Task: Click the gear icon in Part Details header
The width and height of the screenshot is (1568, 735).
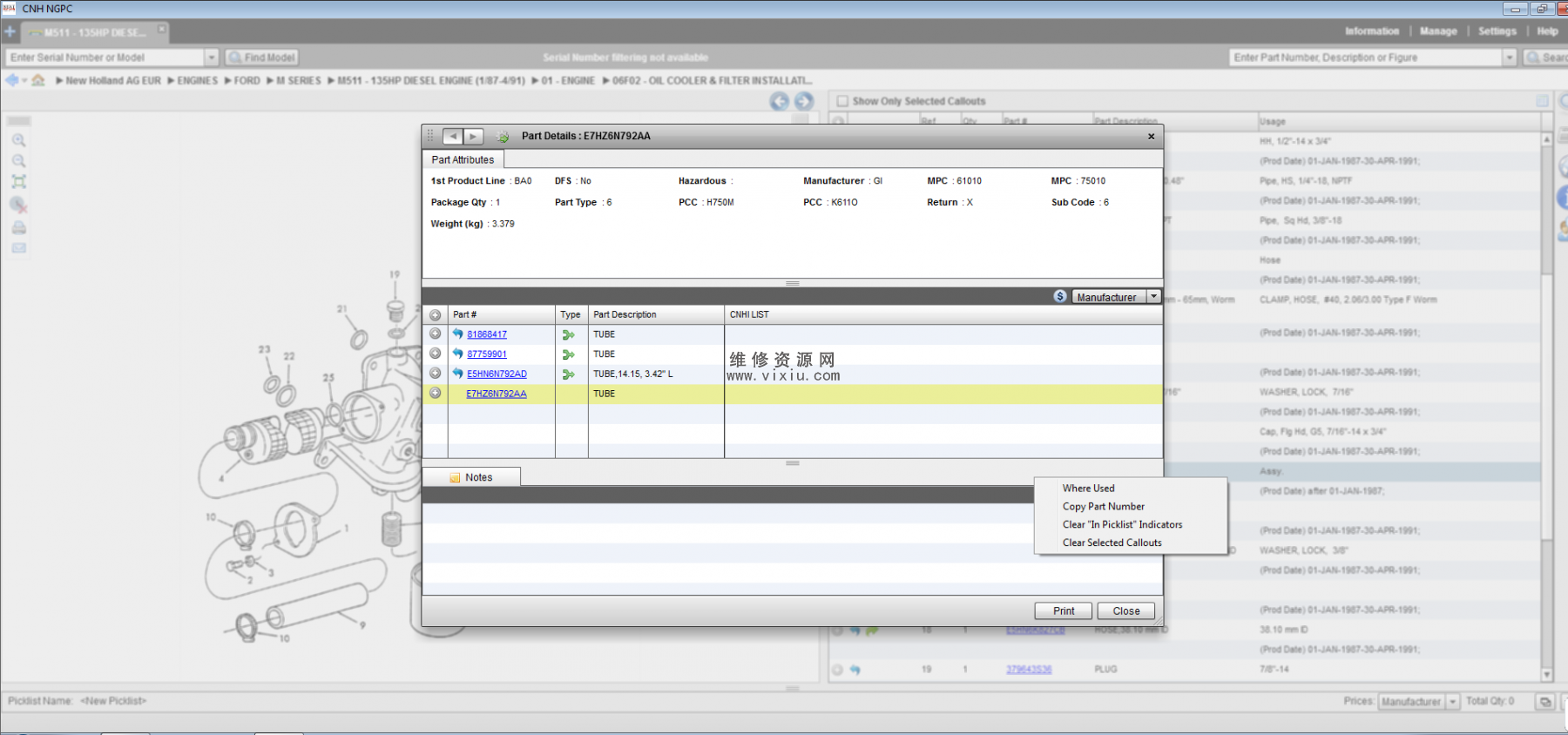Action: pyautogui.click(x=503, y=137)
